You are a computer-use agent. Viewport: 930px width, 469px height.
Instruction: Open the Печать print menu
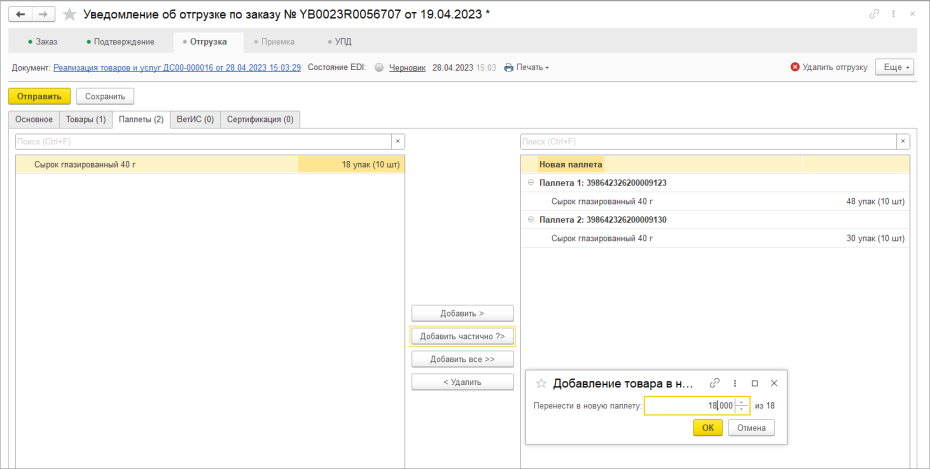(x=527, y=68)
